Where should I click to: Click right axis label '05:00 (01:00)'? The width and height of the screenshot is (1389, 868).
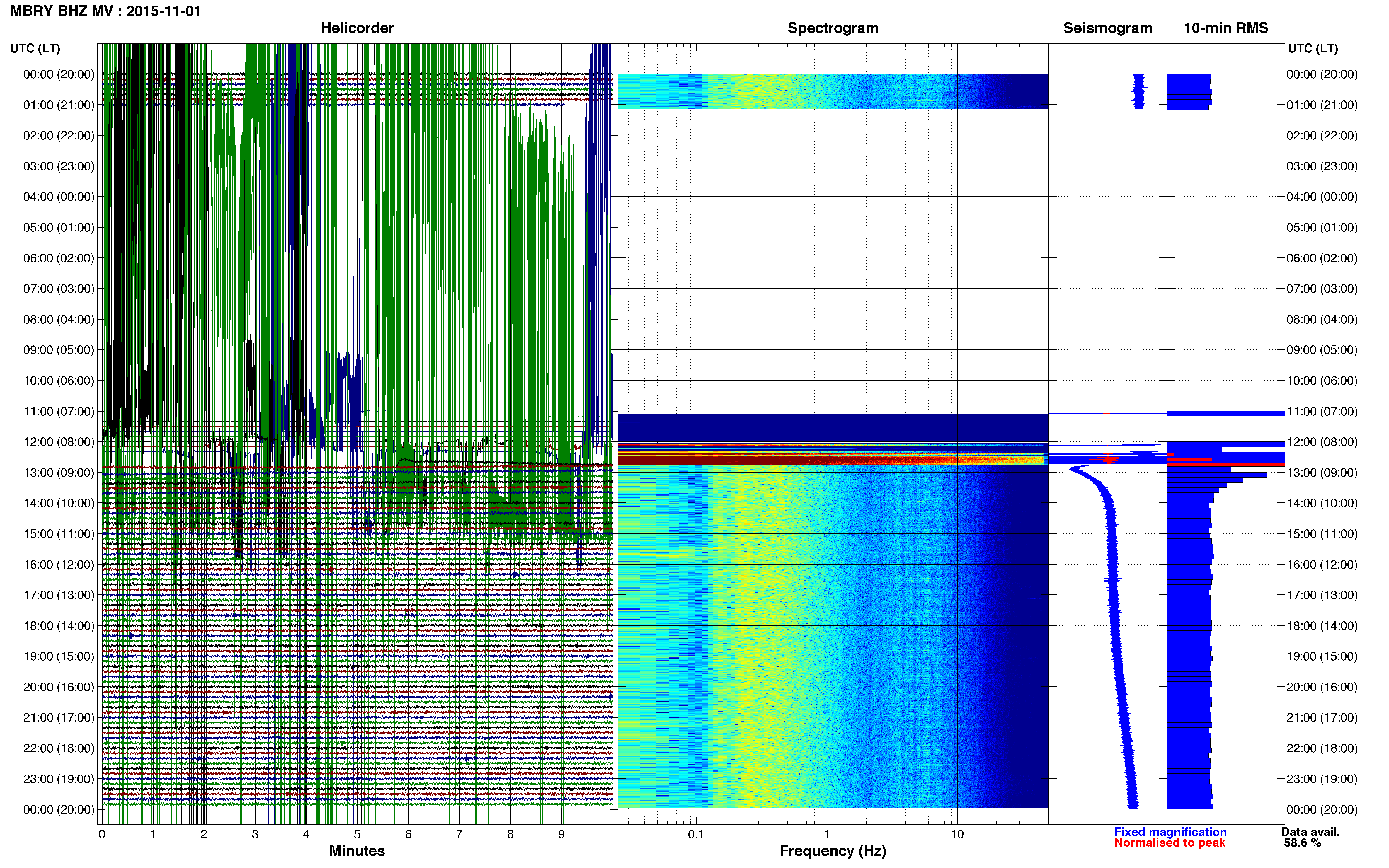click(1322, 227)
